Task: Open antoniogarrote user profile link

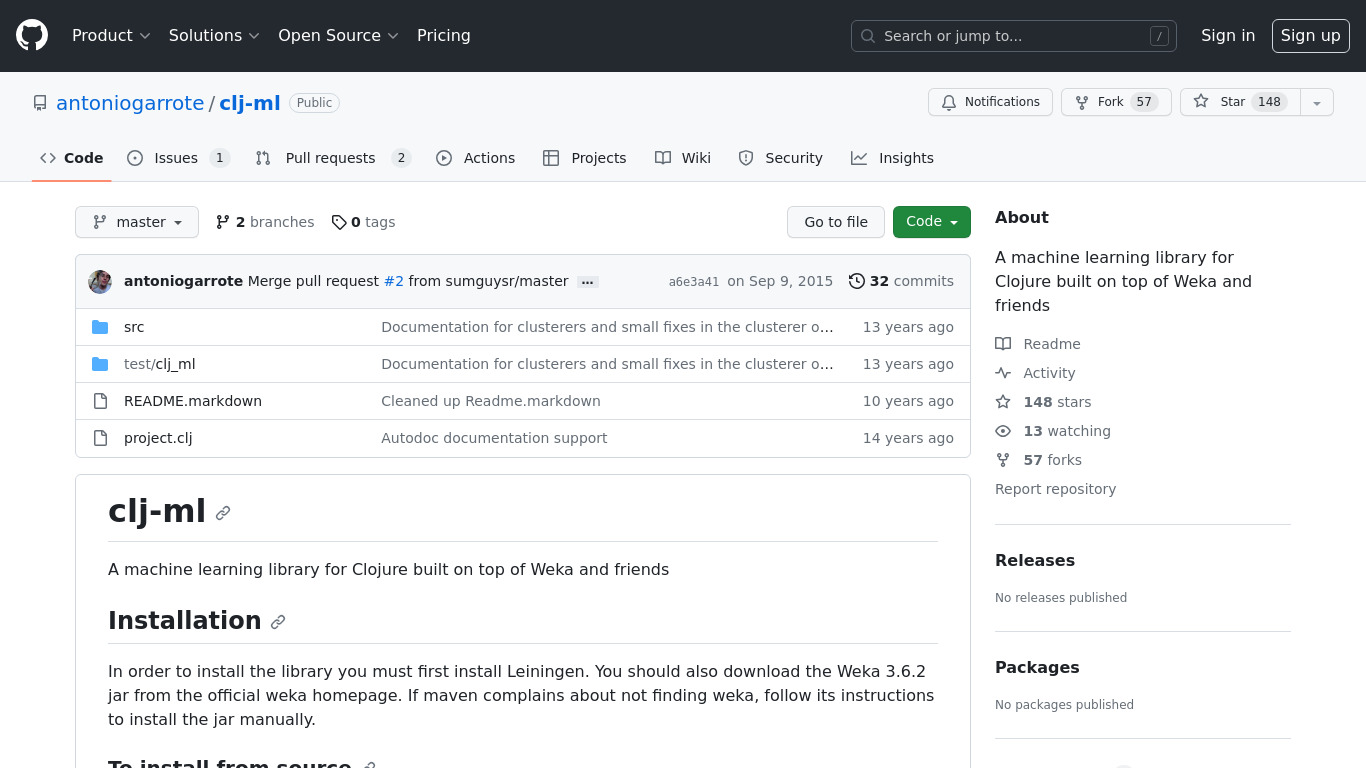Action: (130, 103)
